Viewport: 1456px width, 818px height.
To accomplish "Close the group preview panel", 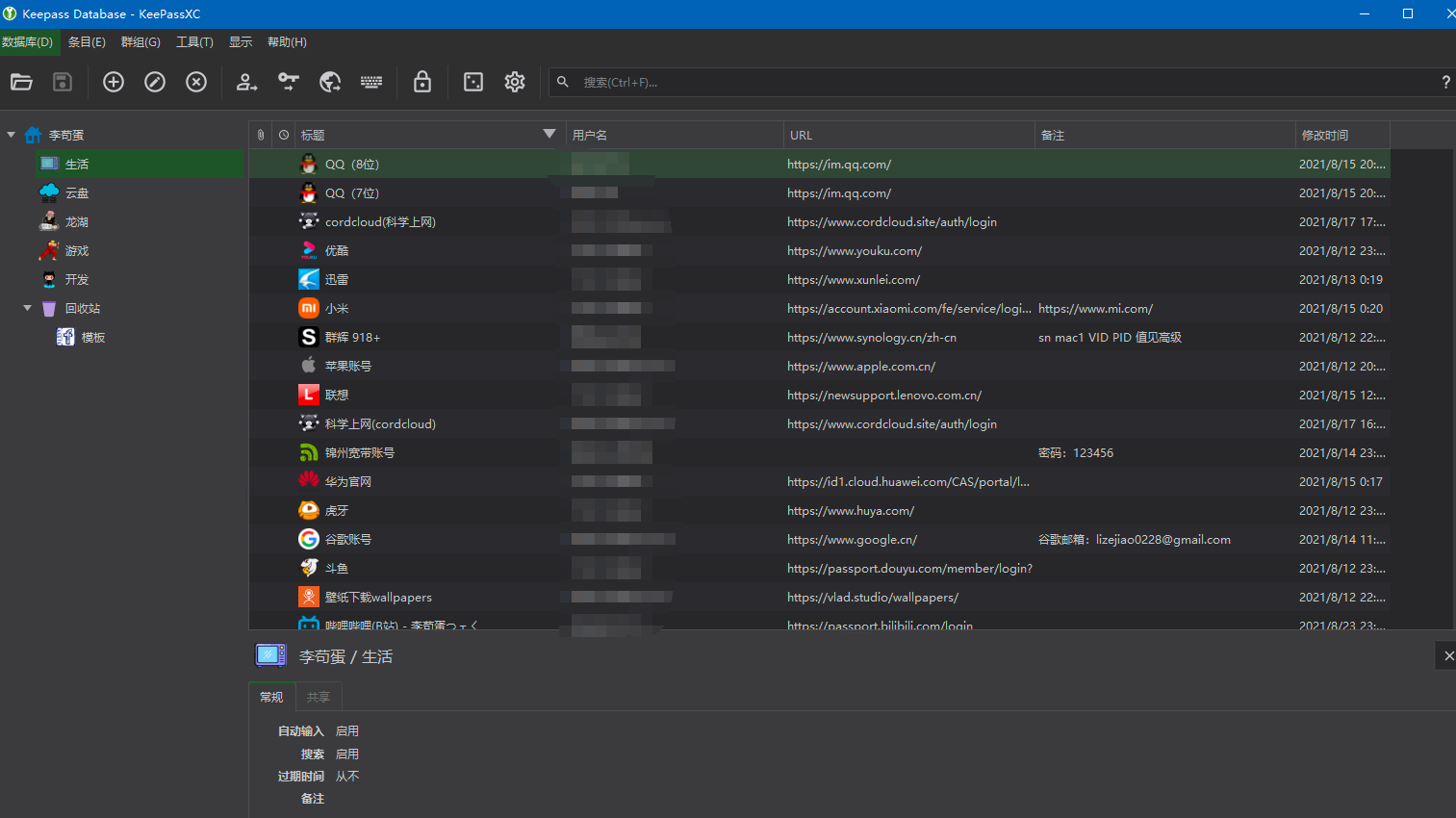I will coord(1448,655).
